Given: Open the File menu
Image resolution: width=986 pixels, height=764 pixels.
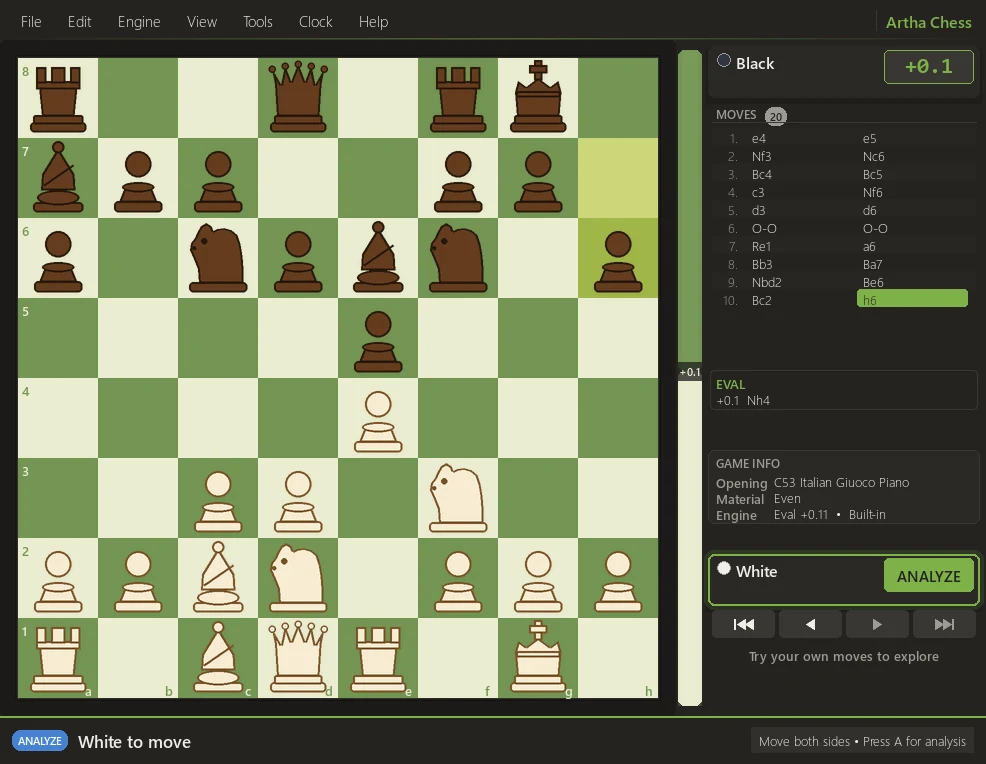Looking at the screenshot, I should pos(31,22).
